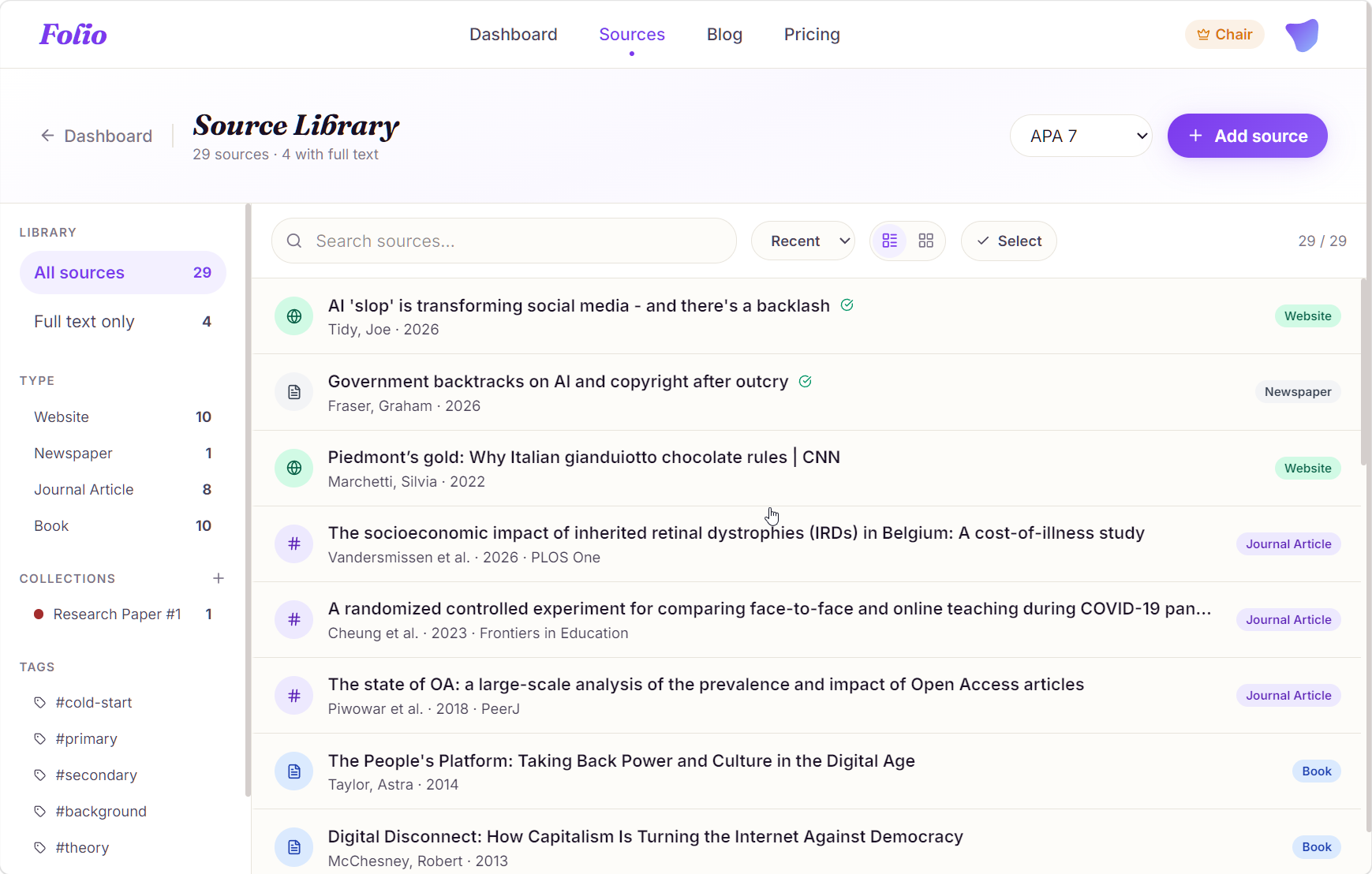1372x874 pixels.
Task: Click the hash icon on the retinal dystrophies study
Action: pyautogui.click(x=294, y=543)
